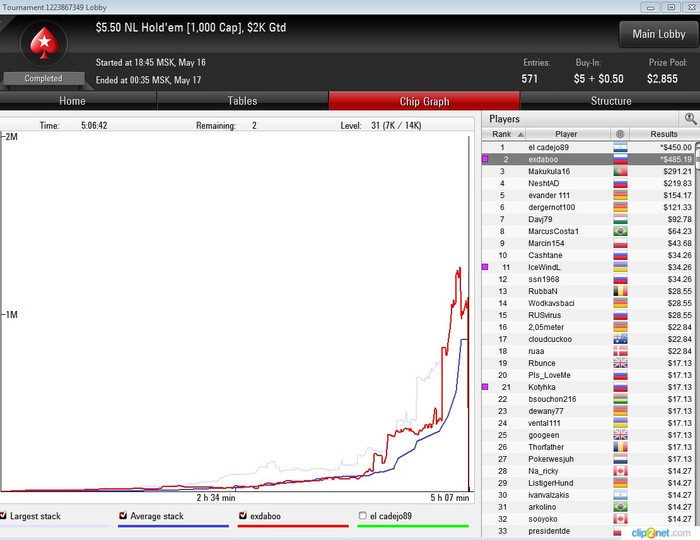Click the Argentina flag beside ivanvalzakis
Viewport: 700px width, 540px height.
[x=621, y=495]
